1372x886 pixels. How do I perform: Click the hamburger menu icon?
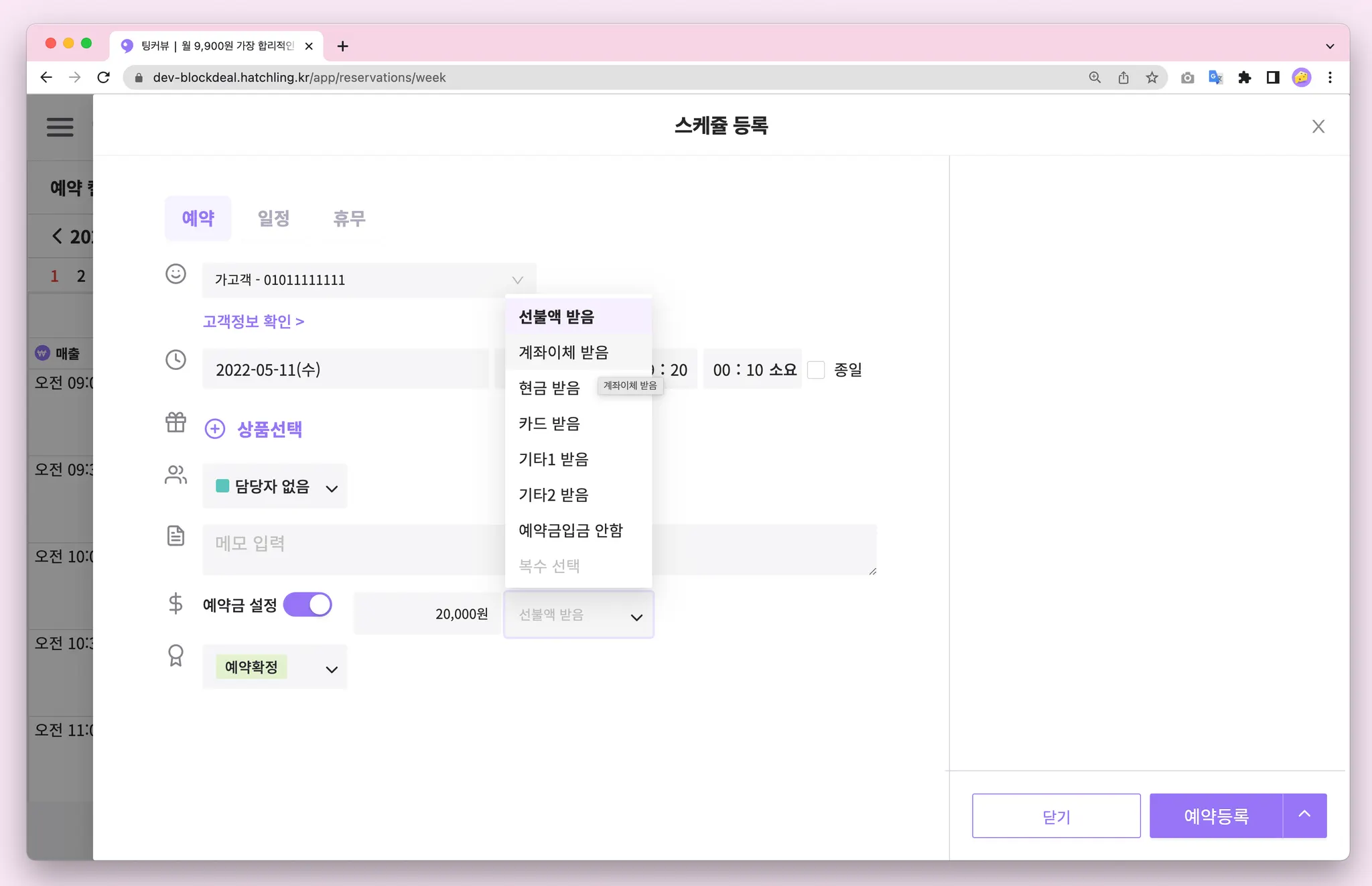[x=60, y=127]
